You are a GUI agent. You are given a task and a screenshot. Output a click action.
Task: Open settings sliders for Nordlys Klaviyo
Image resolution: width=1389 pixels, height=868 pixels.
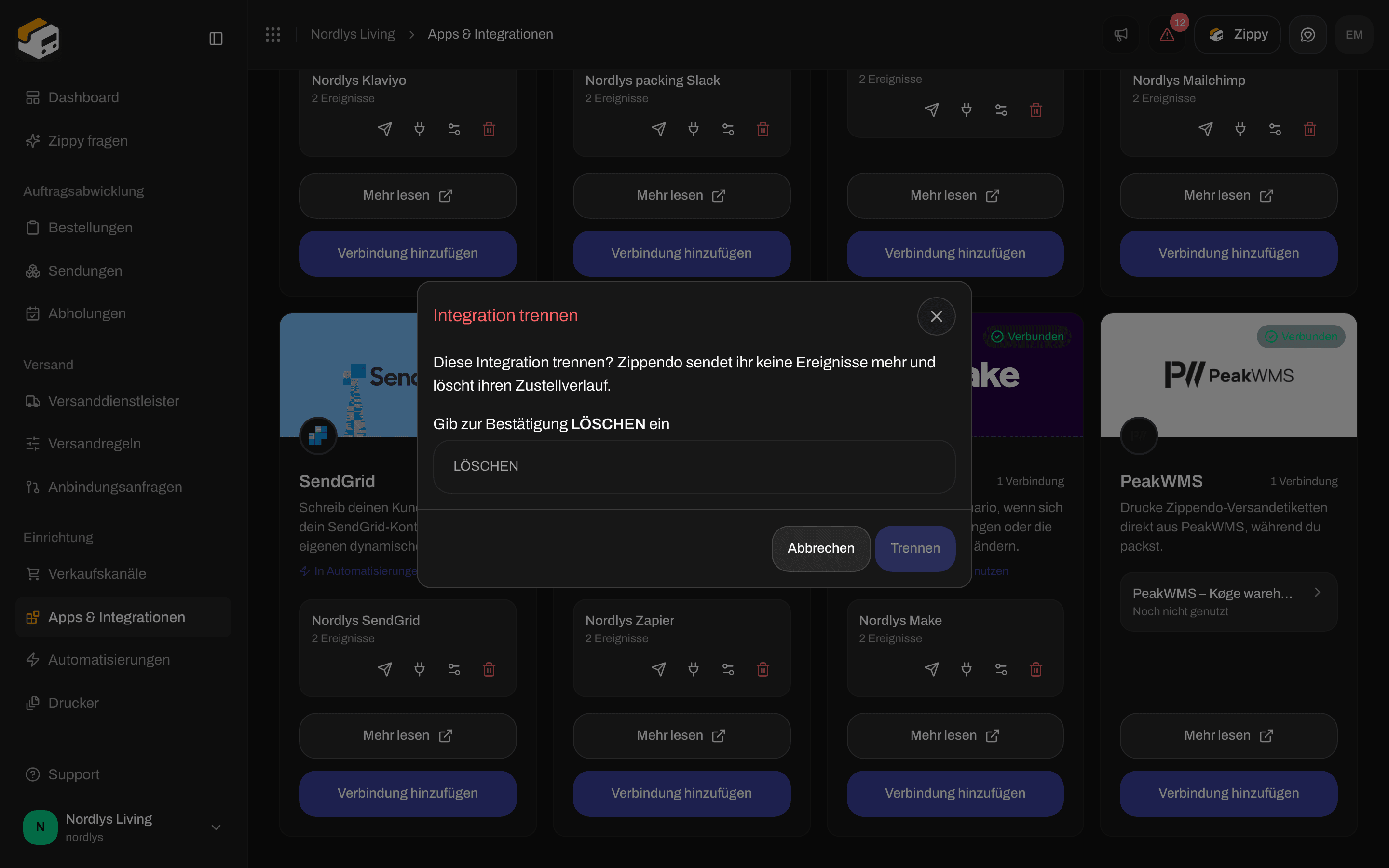454,129
